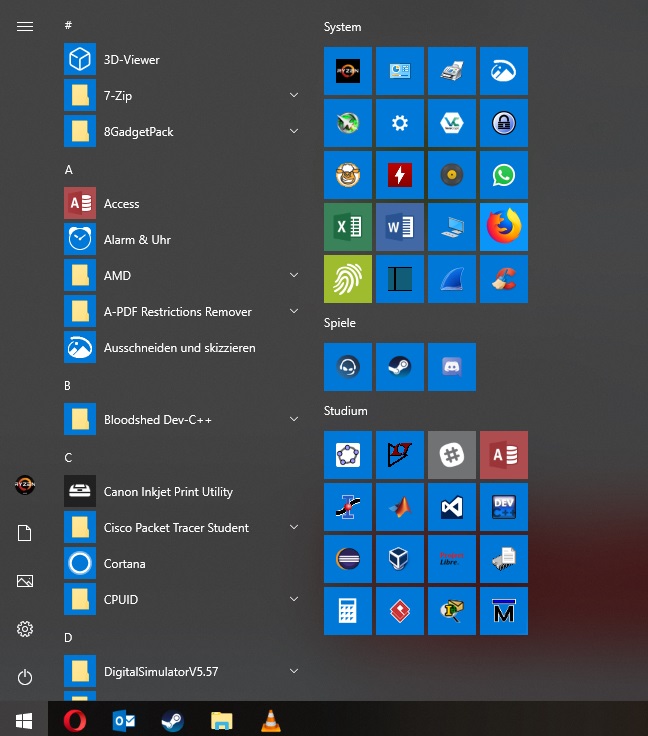The width and height of the screenshot is (648, 736).
Task: Open the GeoGebra tile
Action: [x=348, y=455]
